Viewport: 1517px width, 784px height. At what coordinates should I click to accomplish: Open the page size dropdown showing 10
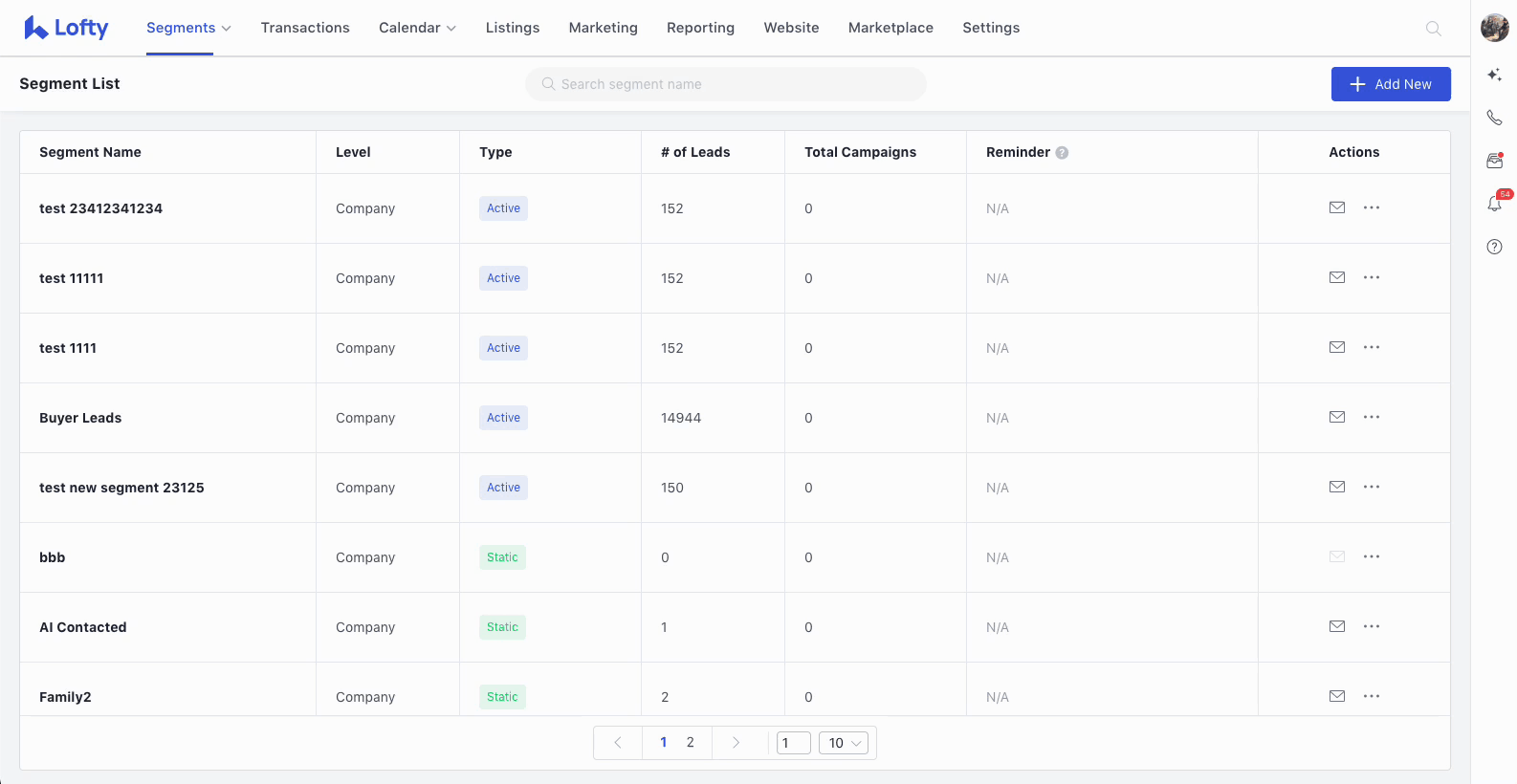pyautogui.click(x=844, y=743)
